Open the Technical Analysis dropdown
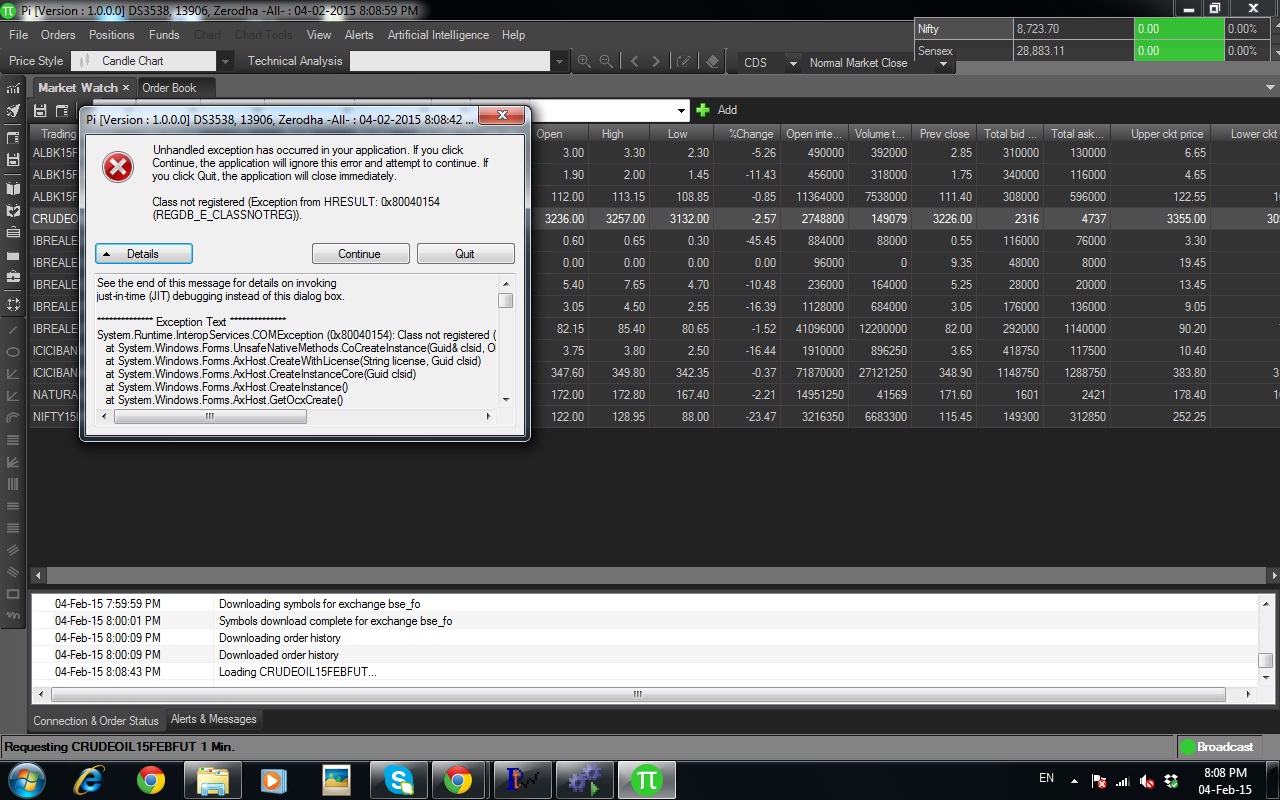The width and height of the screenshot is (1280, 800). coord(559,61)
